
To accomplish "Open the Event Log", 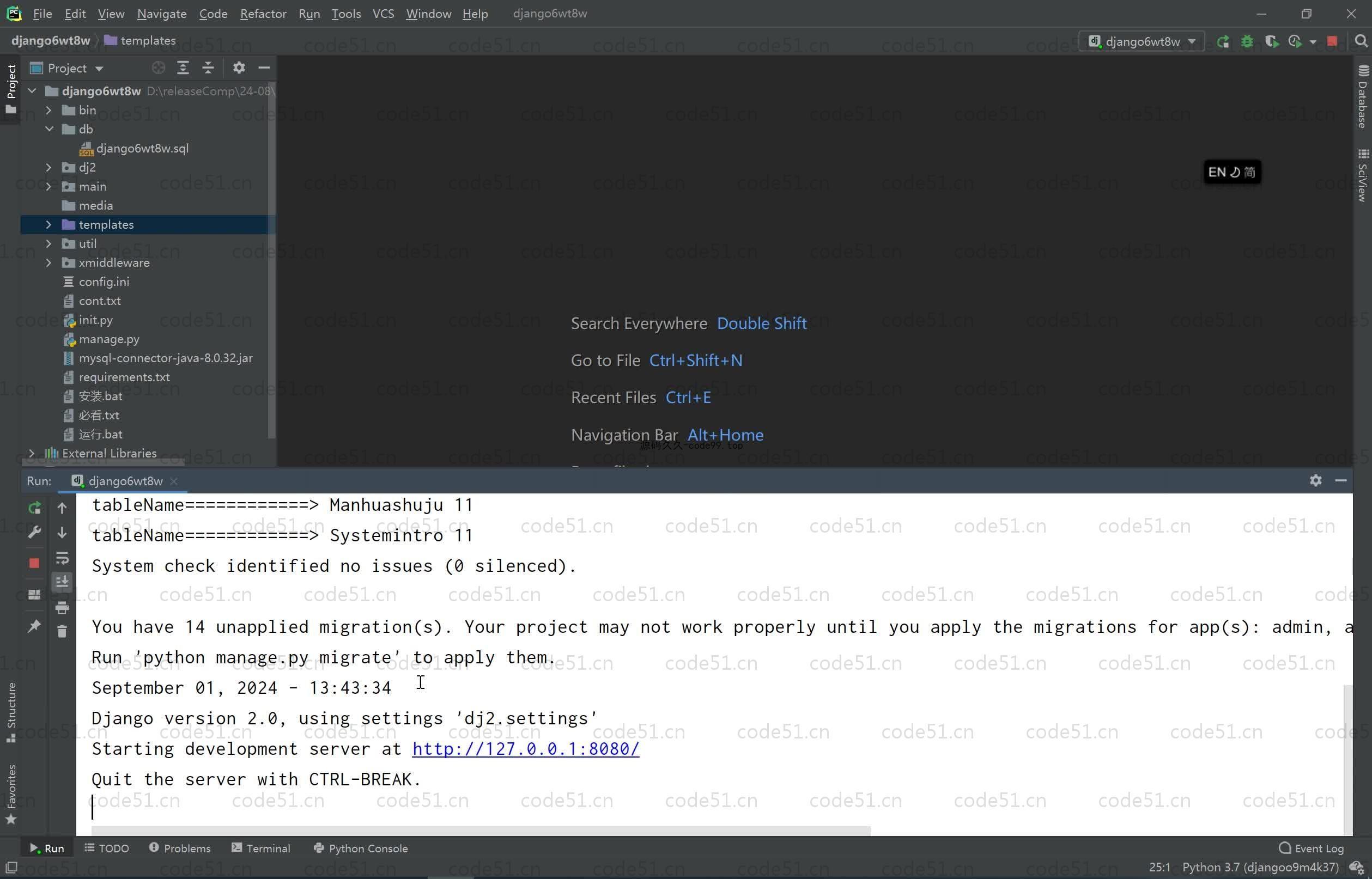I will coord(1312,848).
